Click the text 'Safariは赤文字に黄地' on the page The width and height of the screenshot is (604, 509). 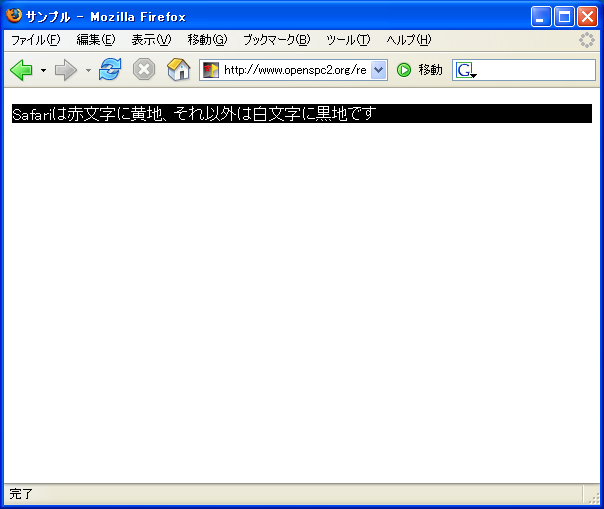[x=87, y=114]
